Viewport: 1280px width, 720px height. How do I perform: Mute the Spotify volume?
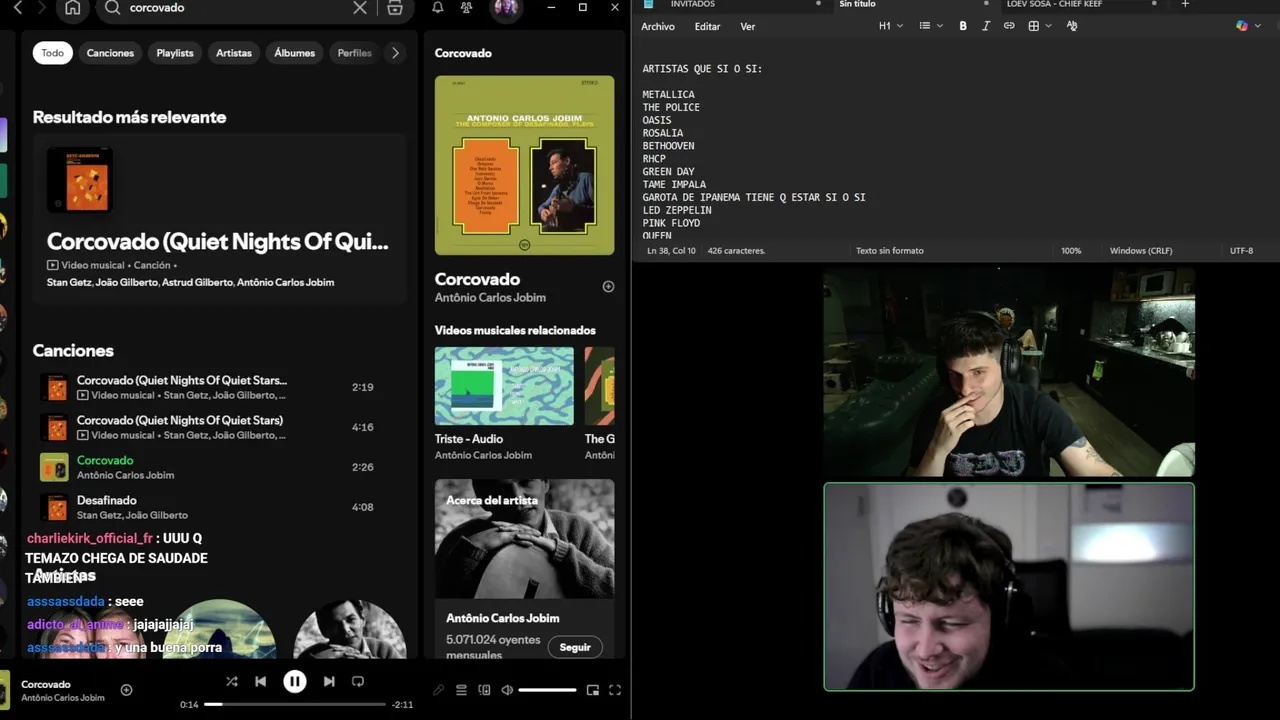[x=507, y=690]
